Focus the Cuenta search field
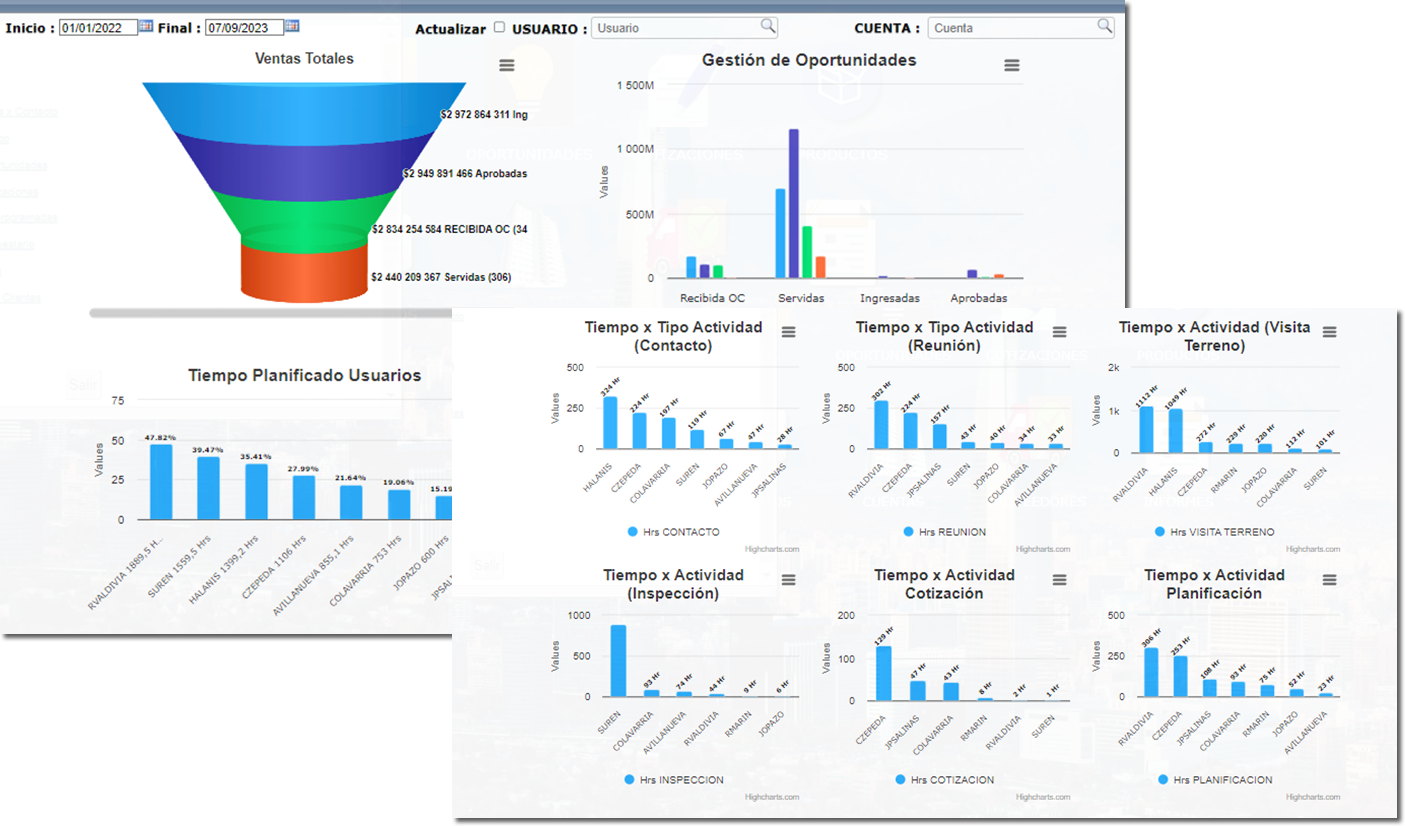1405x826 pixels. coord(1021,28)
